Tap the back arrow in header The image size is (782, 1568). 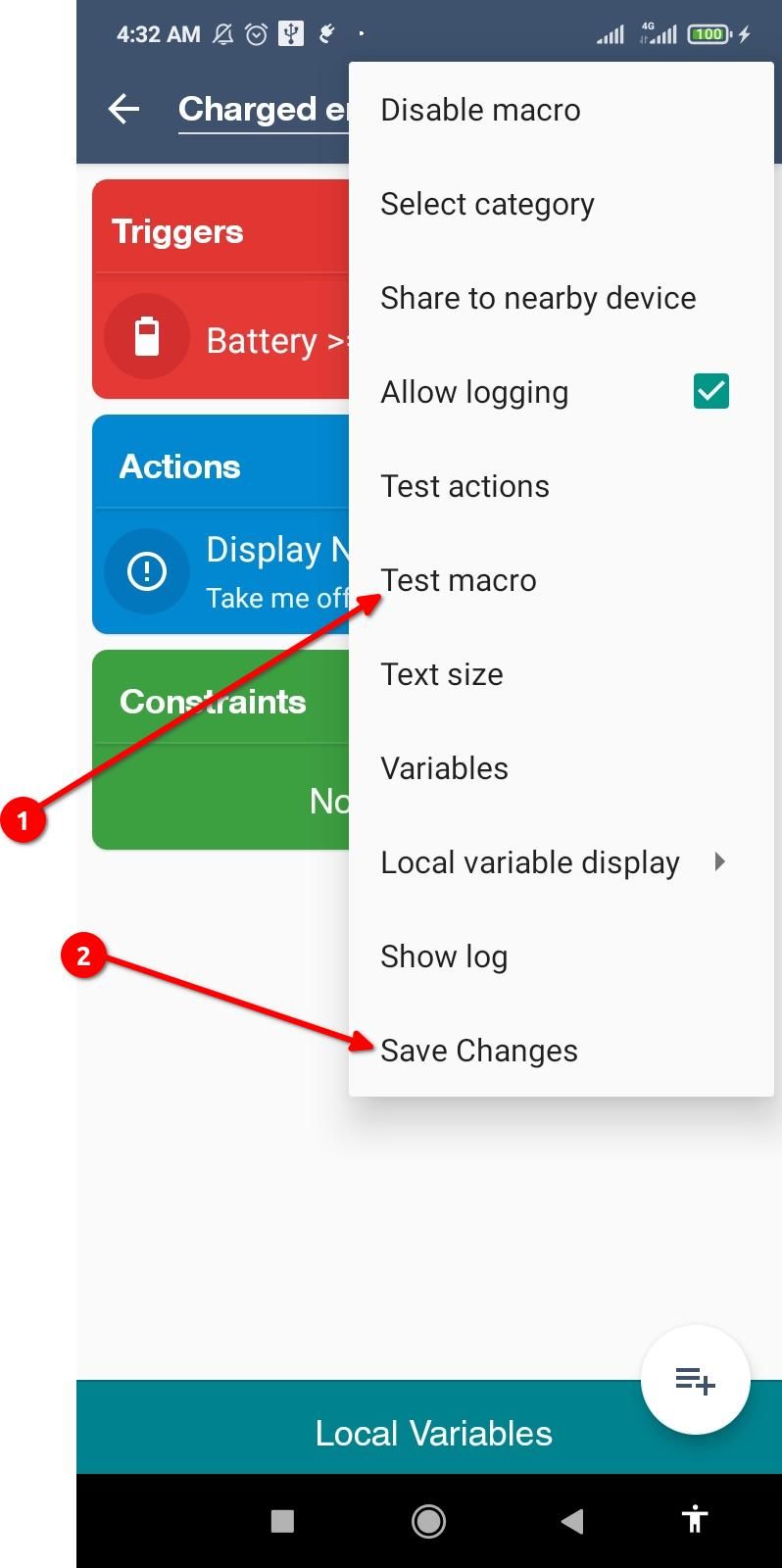pos(123,109)
